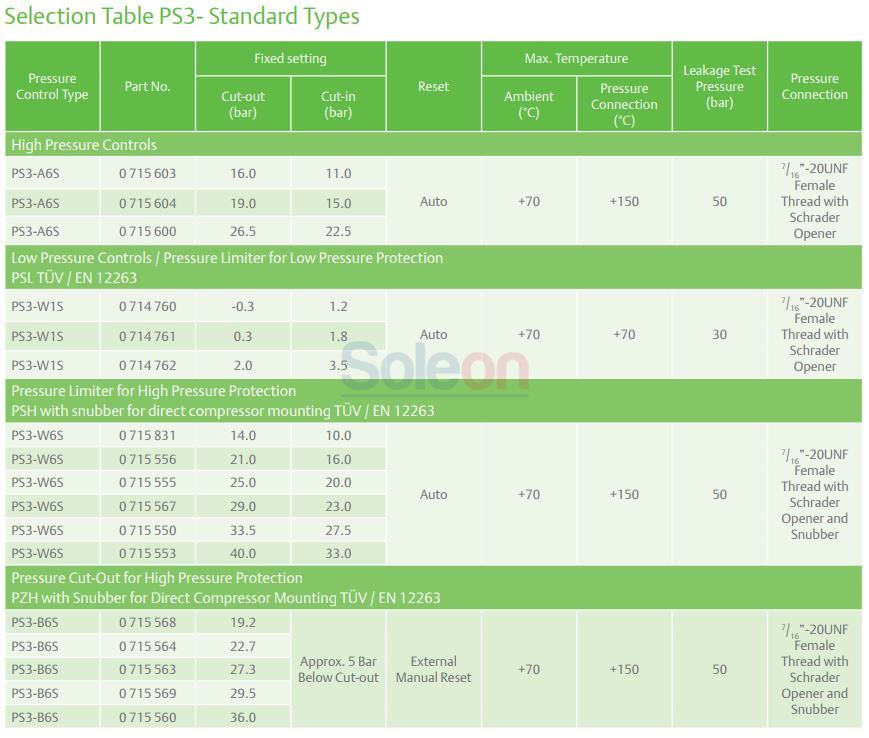Select the 'Selection Table PS3- Standard Types' title
This screenshot has width=869, height=738.
pyautogui.click(x=182, y=16)
